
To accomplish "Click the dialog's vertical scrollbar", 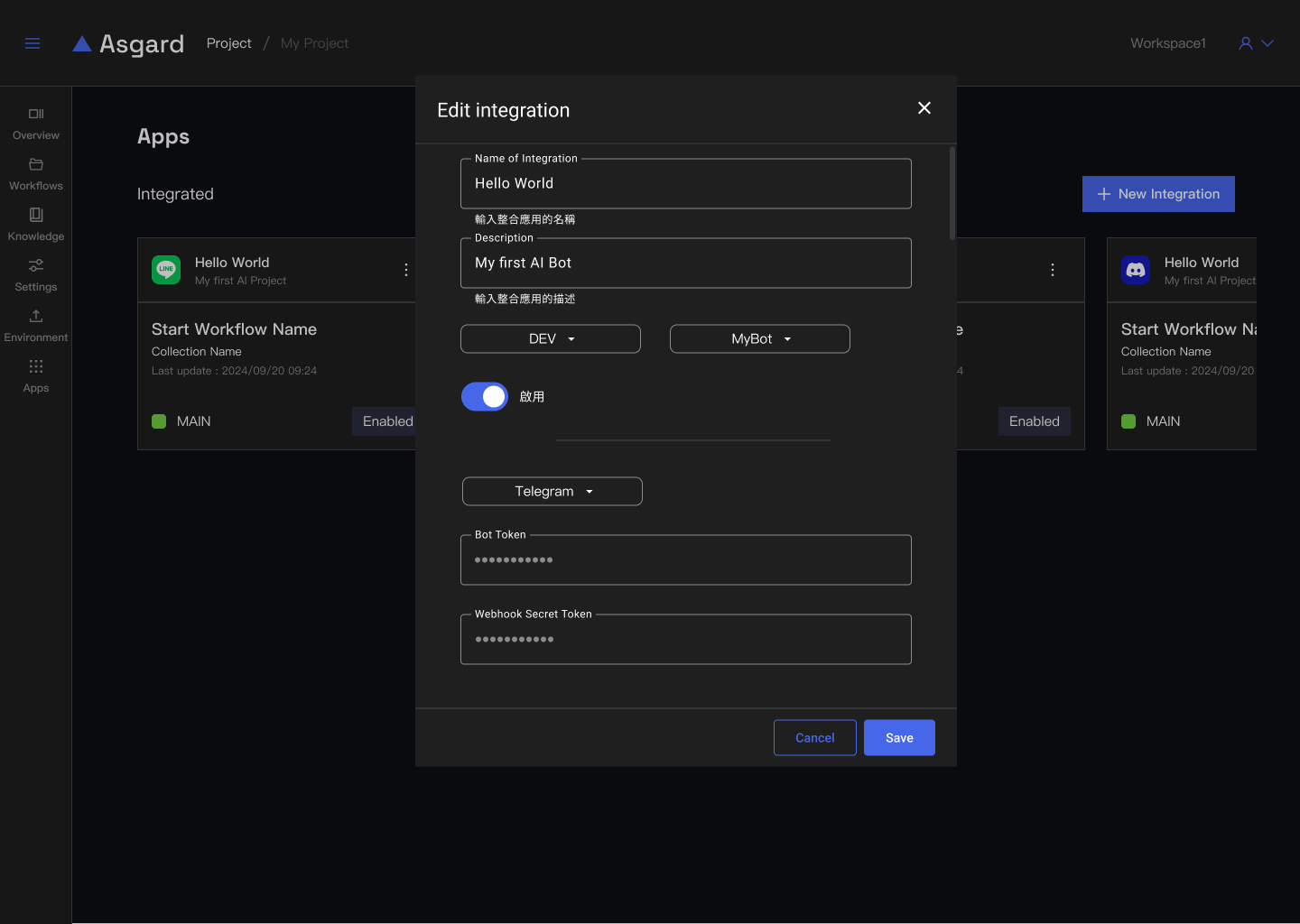I will (952, 194).
